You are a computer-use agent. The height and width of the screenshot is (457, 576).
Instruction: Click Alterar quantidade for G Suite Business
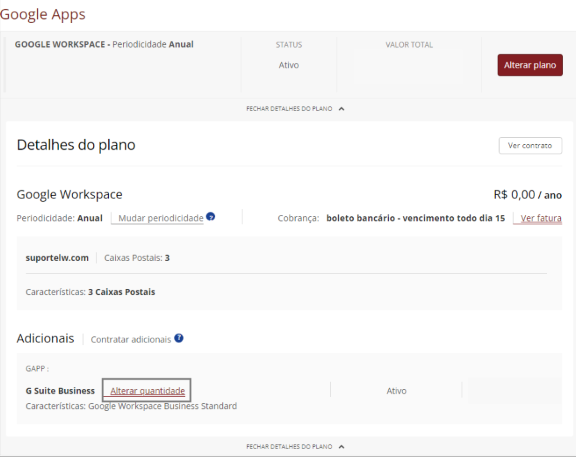147,391
